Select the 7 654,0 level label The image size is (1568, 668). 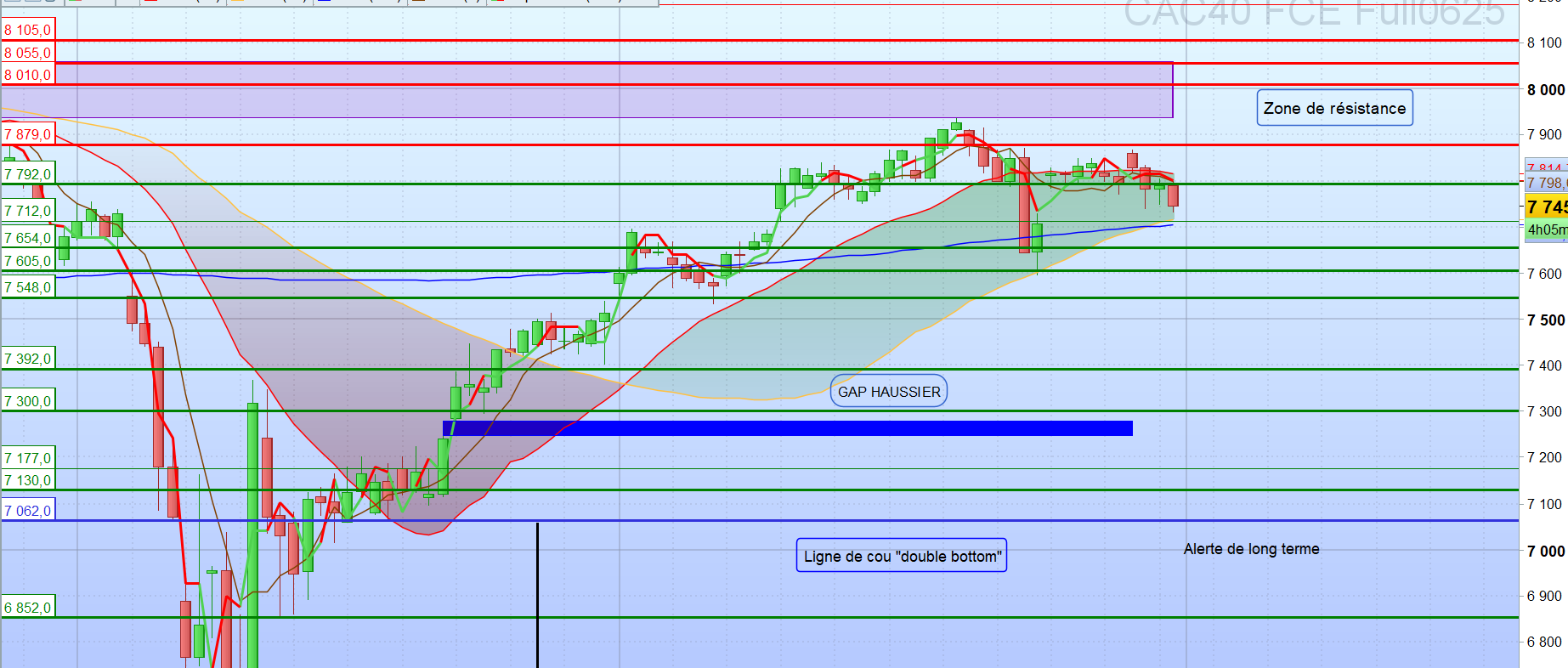(28, 238)
